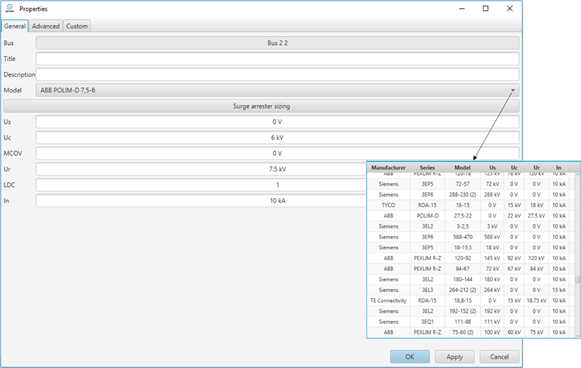Screen dimensions: 581x368
Task: Sort list by Us column header
Action: pyautogui.click(x=492, y=168)
